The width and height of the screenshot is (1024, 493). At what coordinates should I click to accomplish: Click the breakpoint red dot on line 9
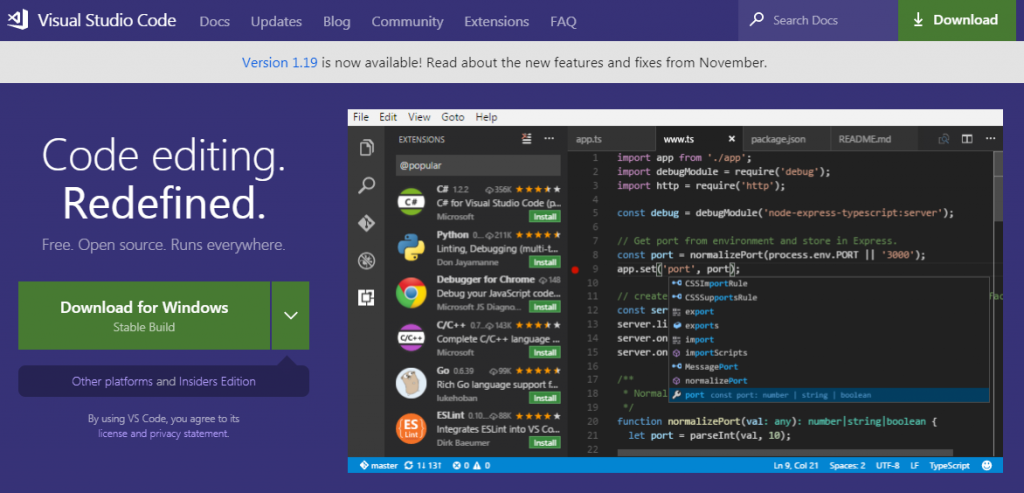(575, 269)
